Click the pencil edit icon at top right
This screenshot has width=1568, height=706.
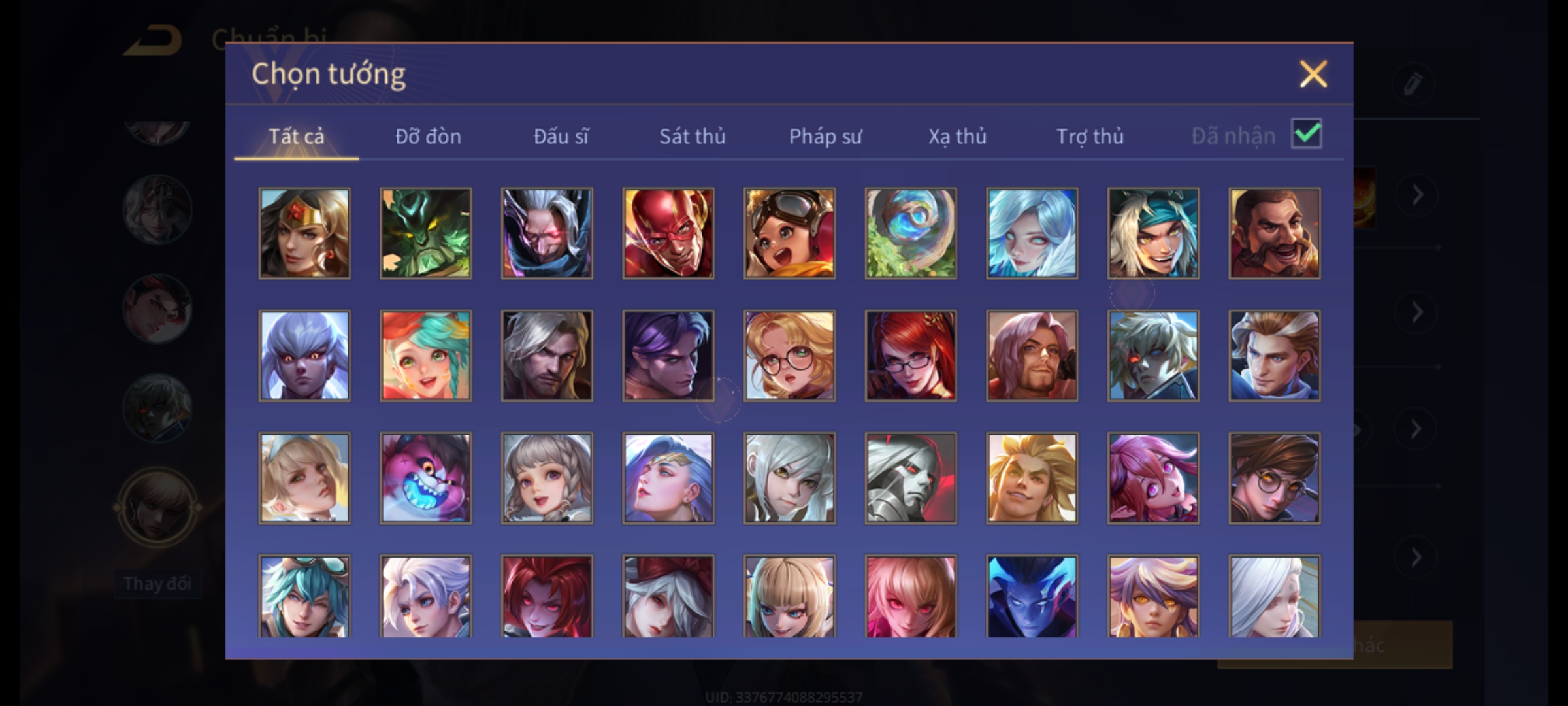pyautogui.click(x=1413, y=84)
